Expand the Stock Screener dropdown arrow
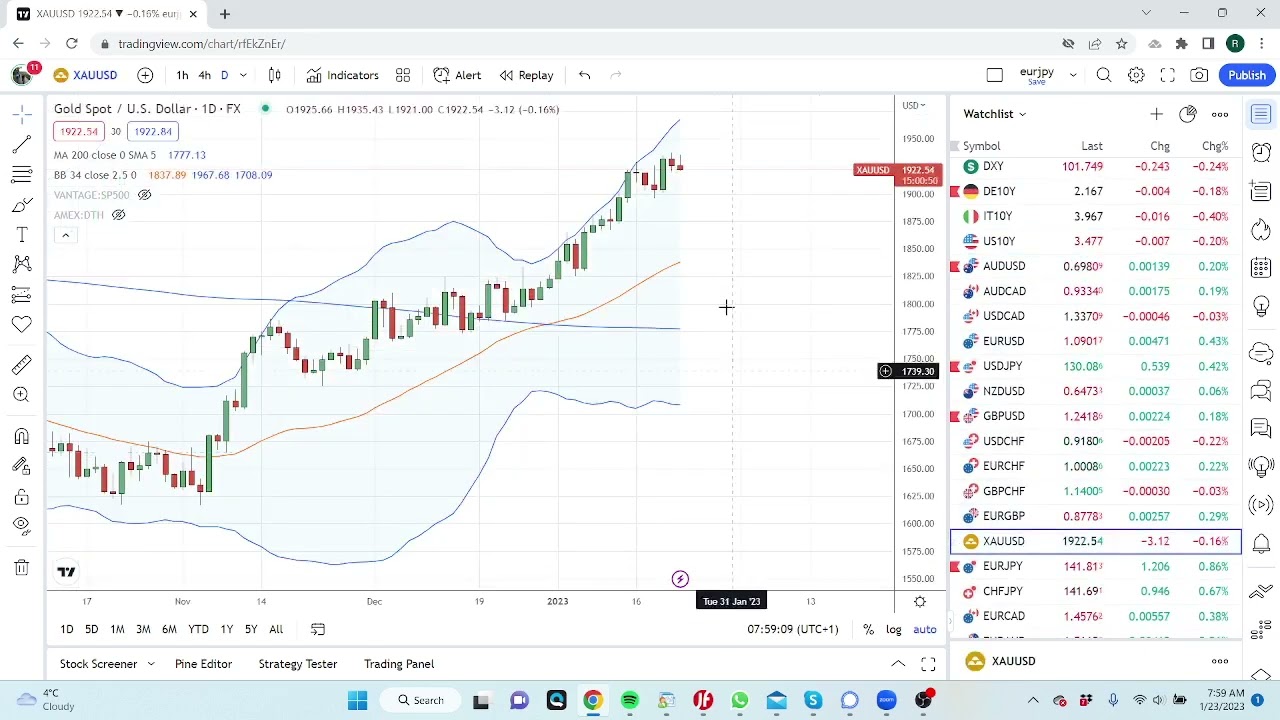 point(151,664)
